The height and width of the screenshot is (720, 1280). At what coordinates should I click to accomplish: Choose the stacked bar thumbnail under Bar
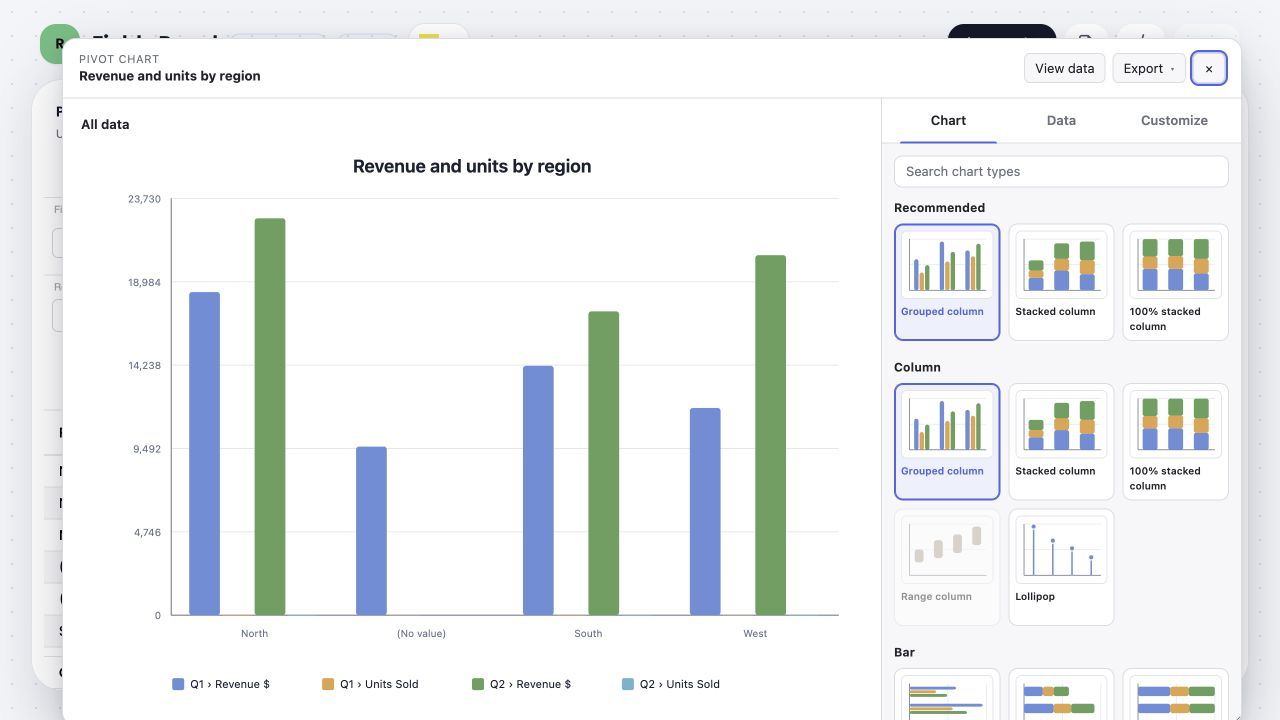point(1061,695)
